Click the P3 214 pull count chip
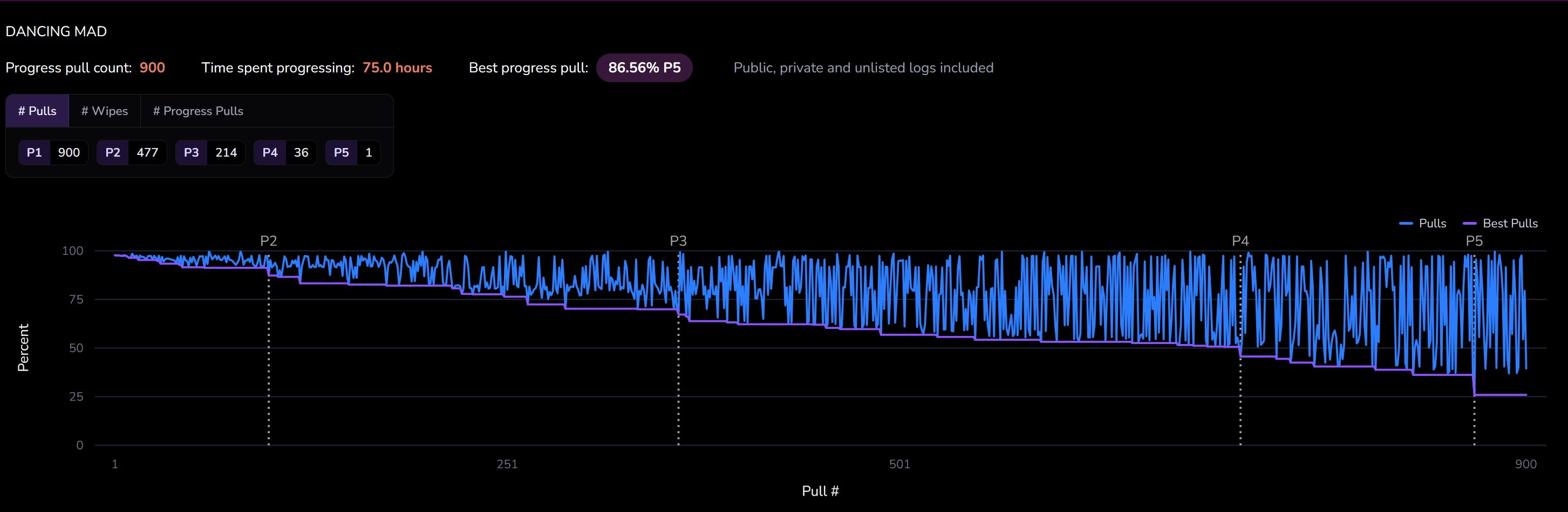 pos(210,152)
